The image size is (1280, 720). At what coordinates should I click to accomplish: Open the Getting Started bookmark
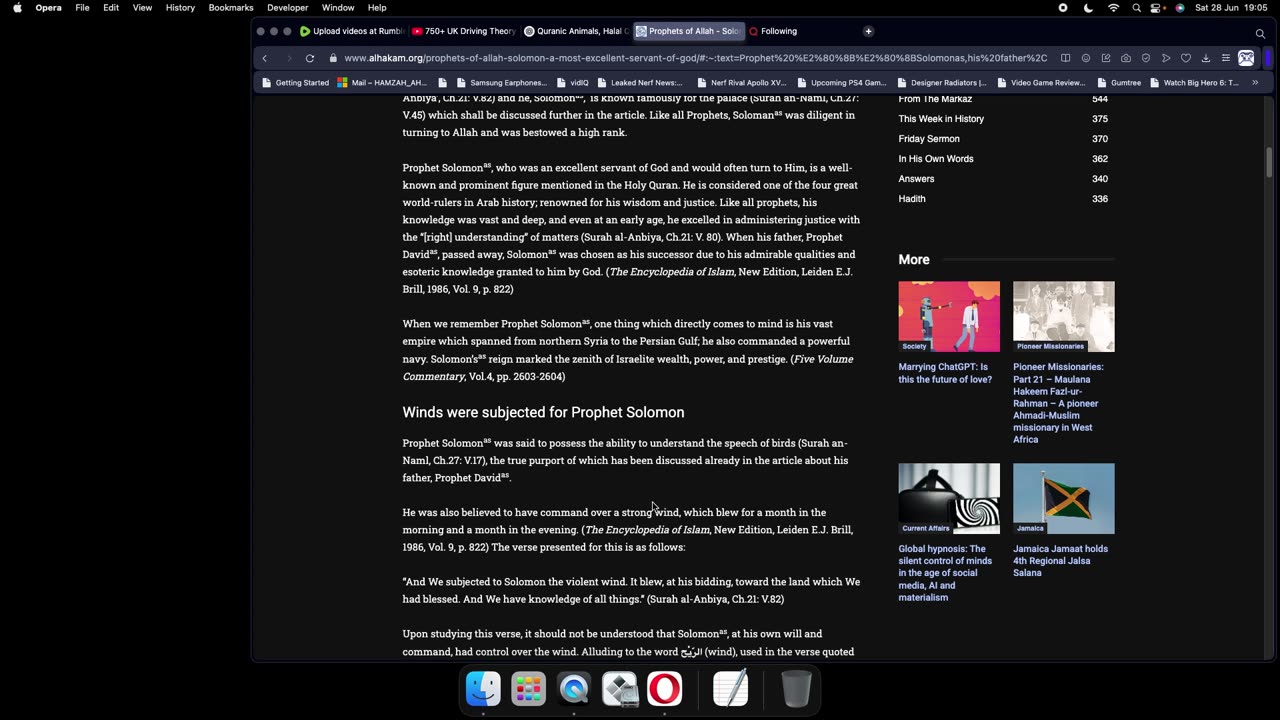click(295, 83)
